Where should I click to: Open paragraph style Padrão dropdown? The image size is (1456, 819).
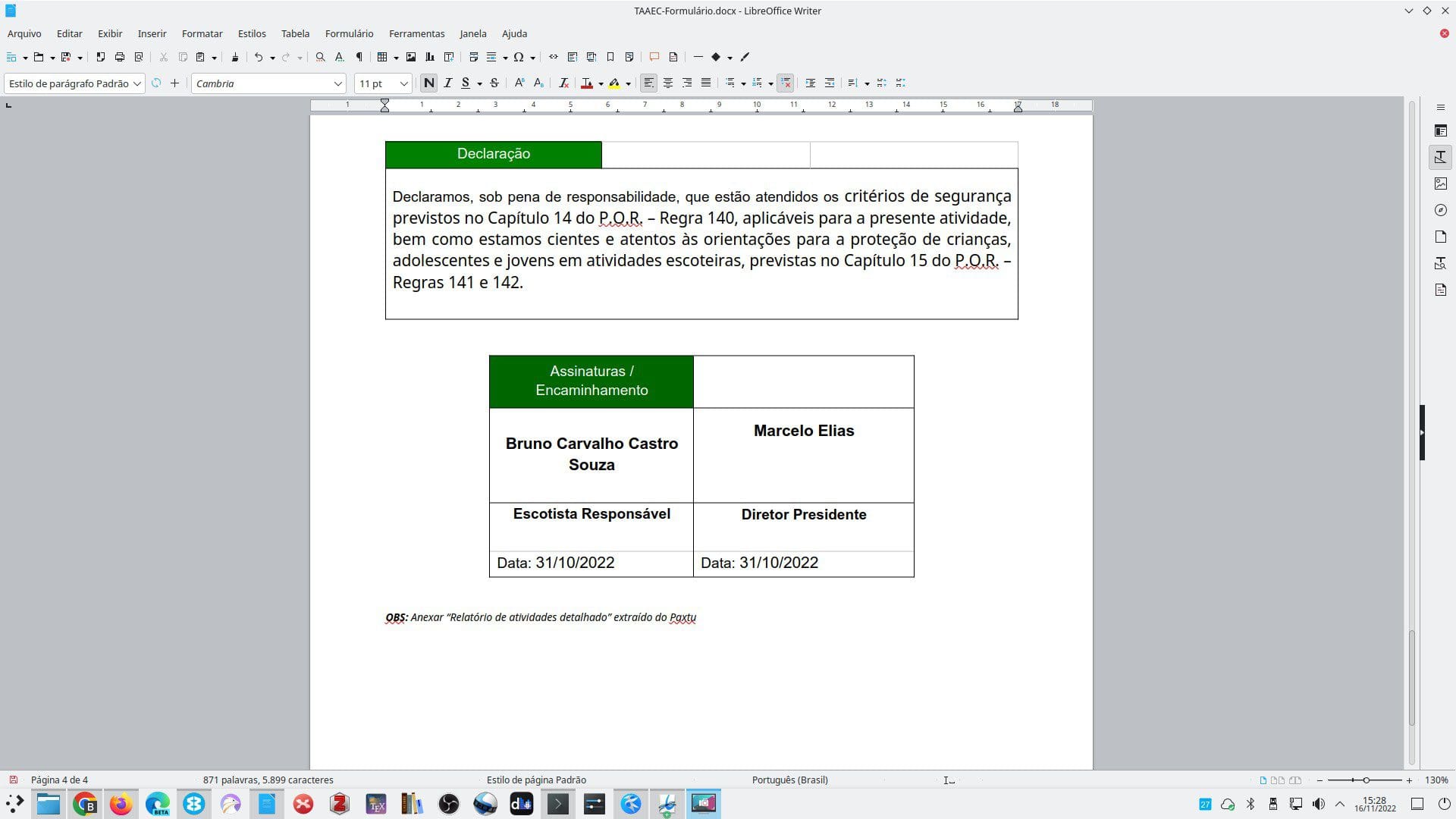pos(136,83)
